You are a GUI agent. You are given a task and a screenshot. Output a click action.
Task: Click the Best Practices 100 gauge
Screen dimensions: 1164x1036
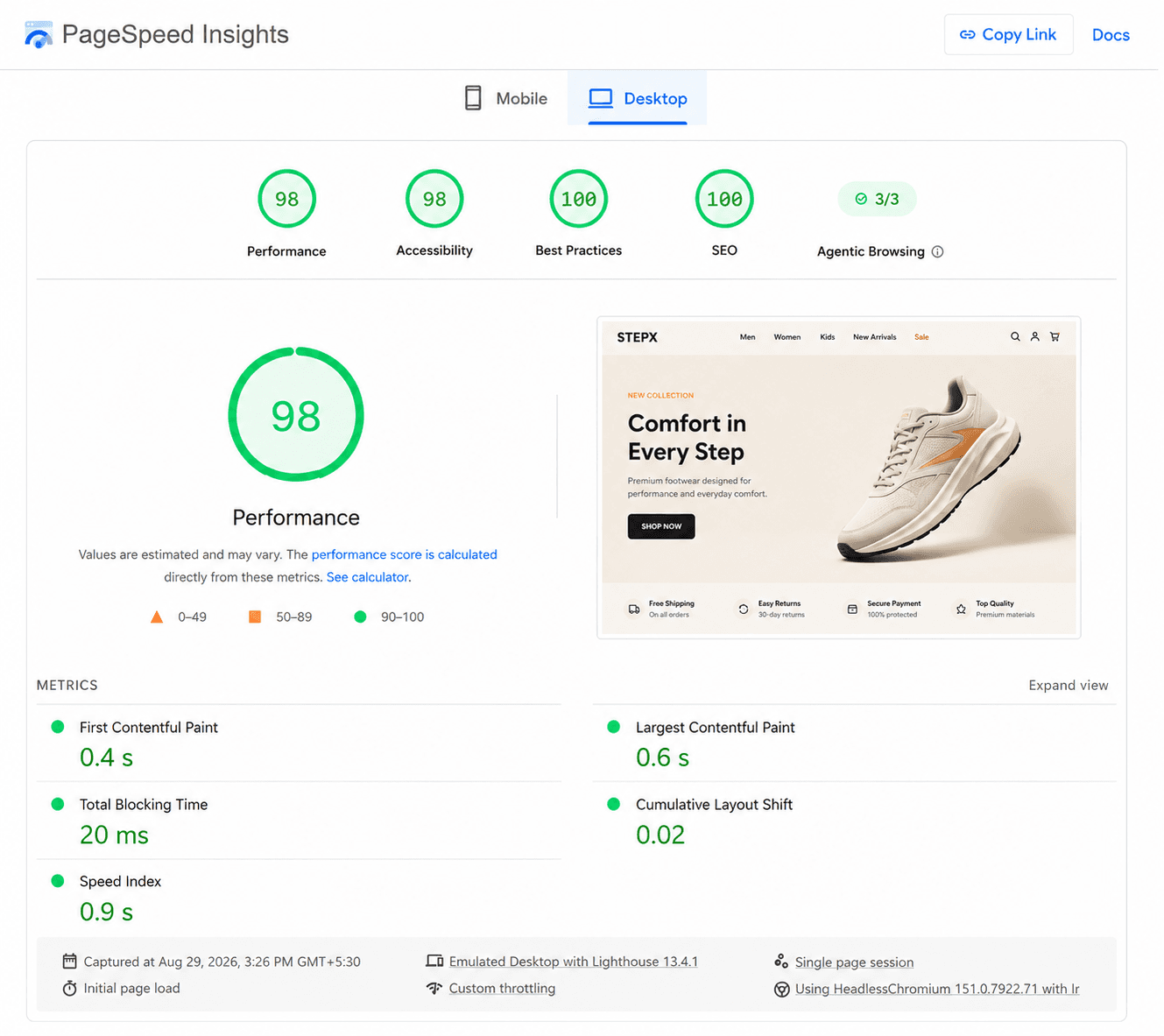click(x=579, y=199)
